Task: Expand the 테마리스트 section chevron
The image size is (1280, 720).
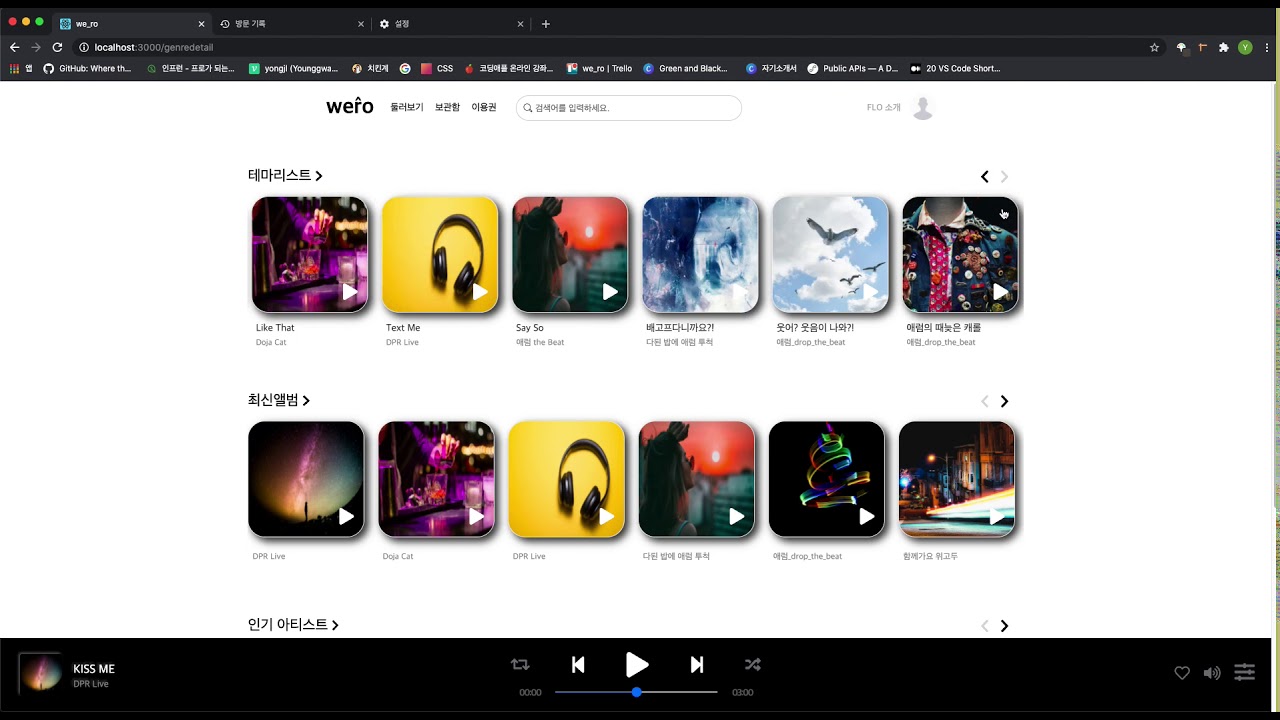Action: tap(319, 176)
